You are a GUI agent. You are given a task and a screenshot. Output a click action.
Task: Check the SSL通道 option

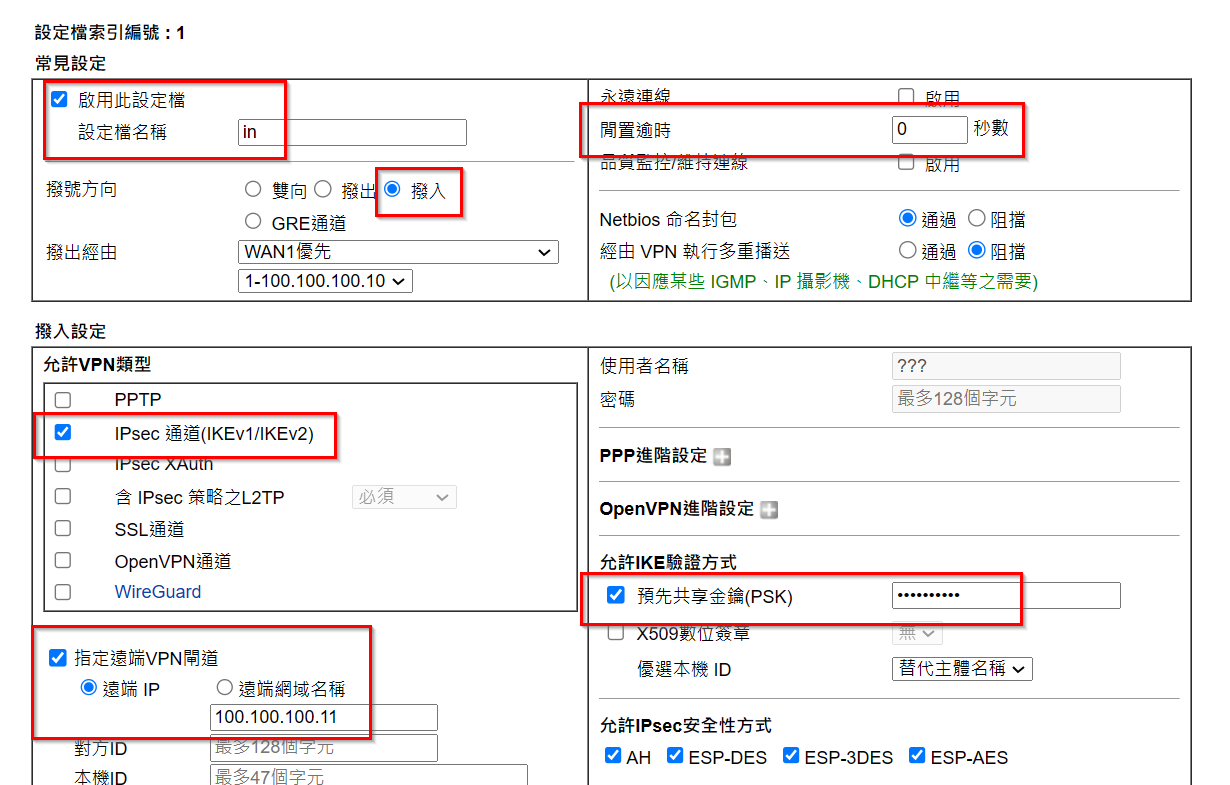(x=63, y=528)
